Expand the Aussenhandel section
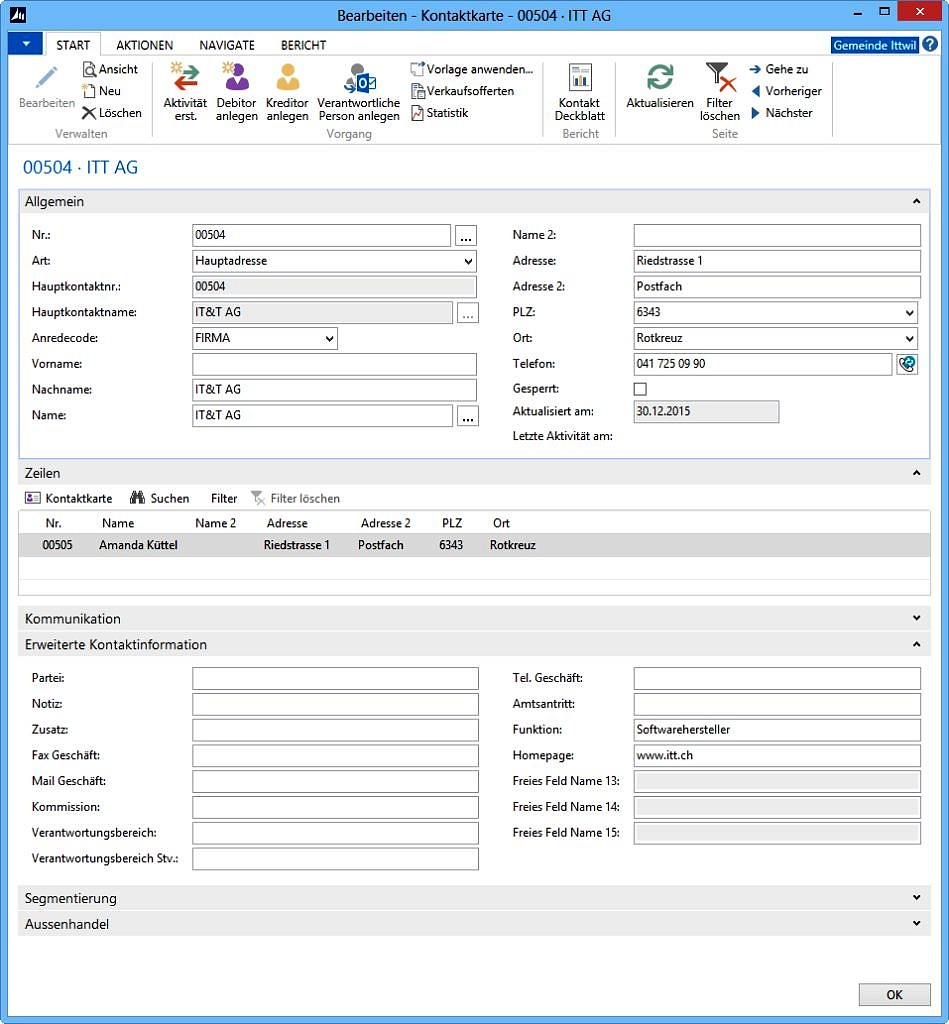 pyautogui.click(x=916, y=923)
